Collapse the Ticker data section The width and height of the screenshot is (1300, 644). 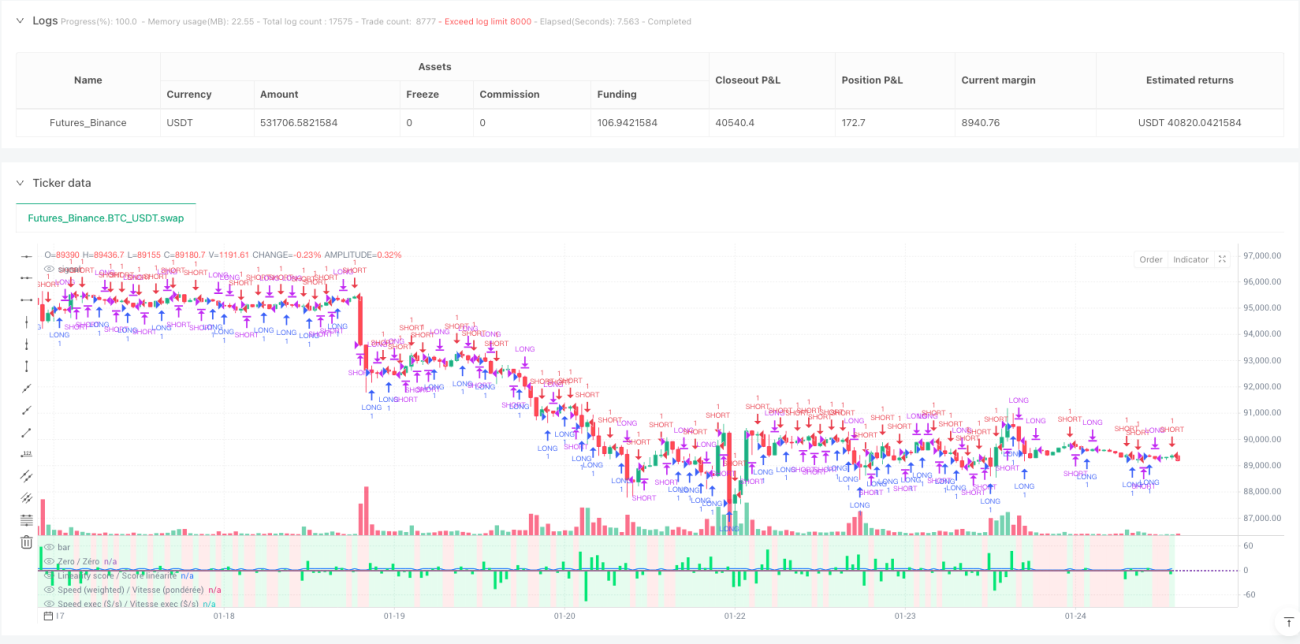[19, 182]
